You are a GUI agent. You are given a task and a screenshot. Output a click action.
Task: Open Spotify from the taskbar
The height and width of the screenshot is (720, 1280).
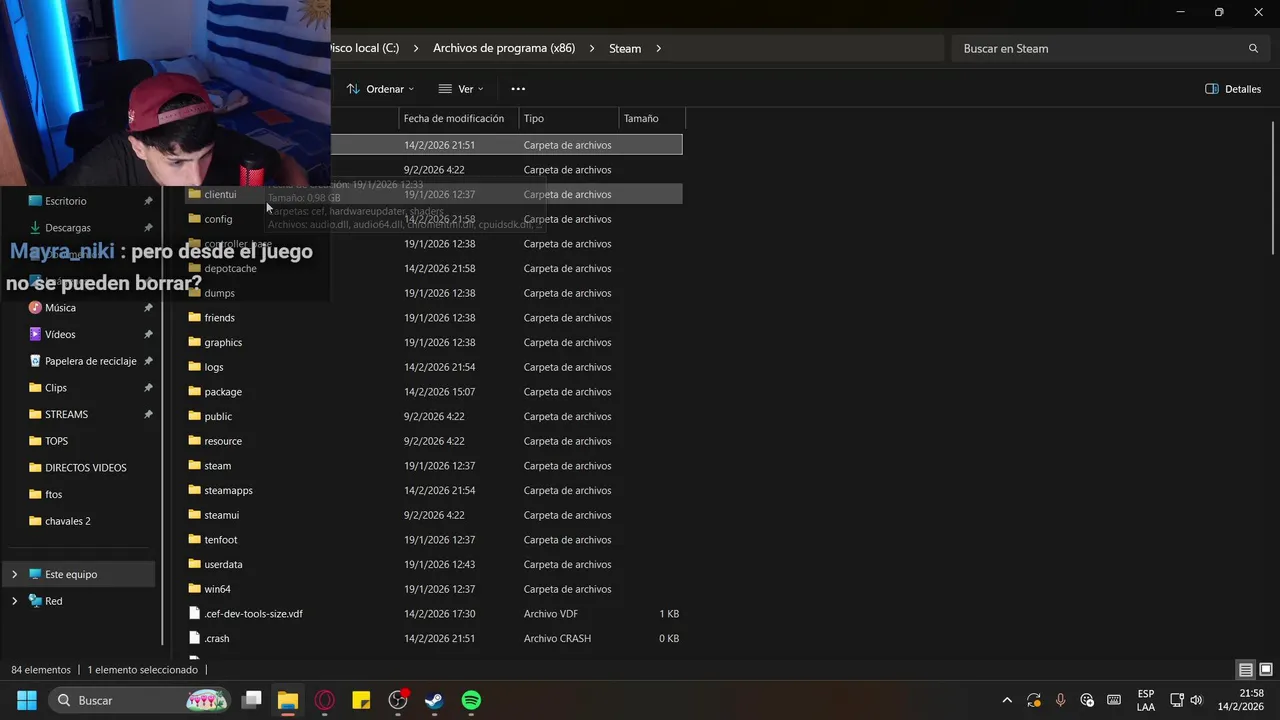(471, 700)
